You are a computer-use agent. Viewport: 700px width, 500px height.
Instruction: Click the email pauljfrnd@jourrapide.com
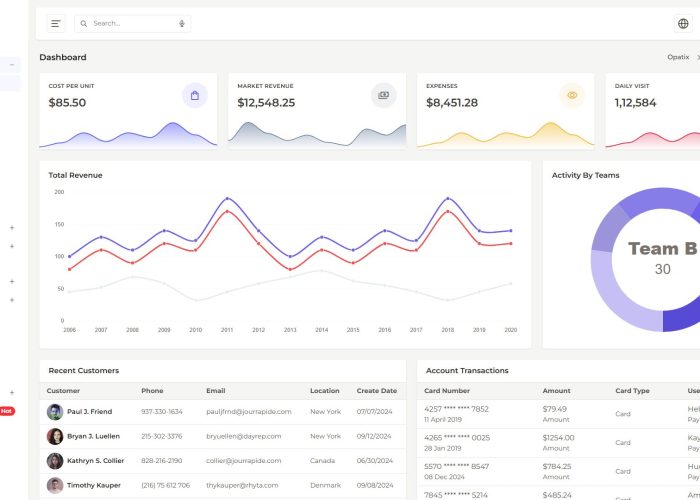coord(249,412)
